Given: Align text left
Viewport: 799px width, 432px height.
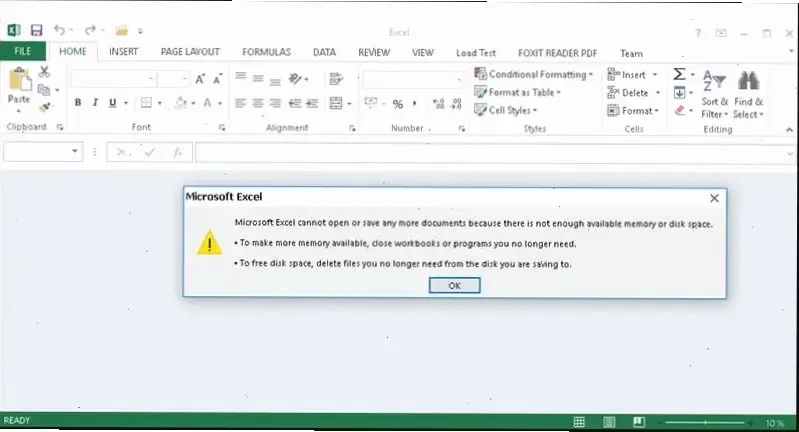Looking at the screenshot, I should click(241, 103).
